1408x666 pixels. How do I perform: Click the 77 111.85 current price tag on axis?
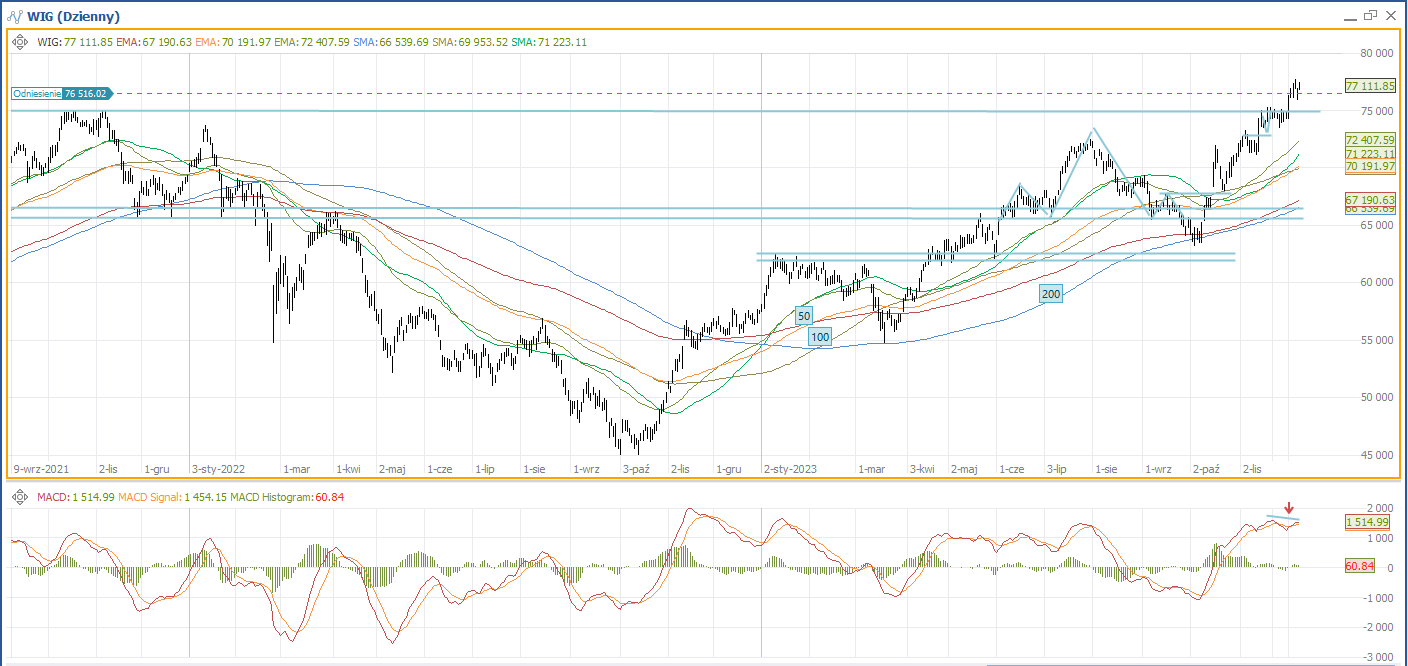pos(1367,86)
